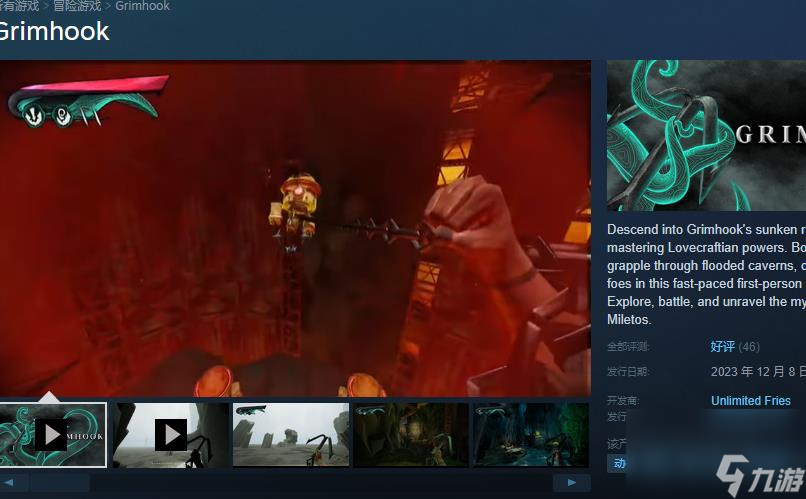806x499 pixels.
Task: Click the 开发商 label
Action: (x=623, y=400)
